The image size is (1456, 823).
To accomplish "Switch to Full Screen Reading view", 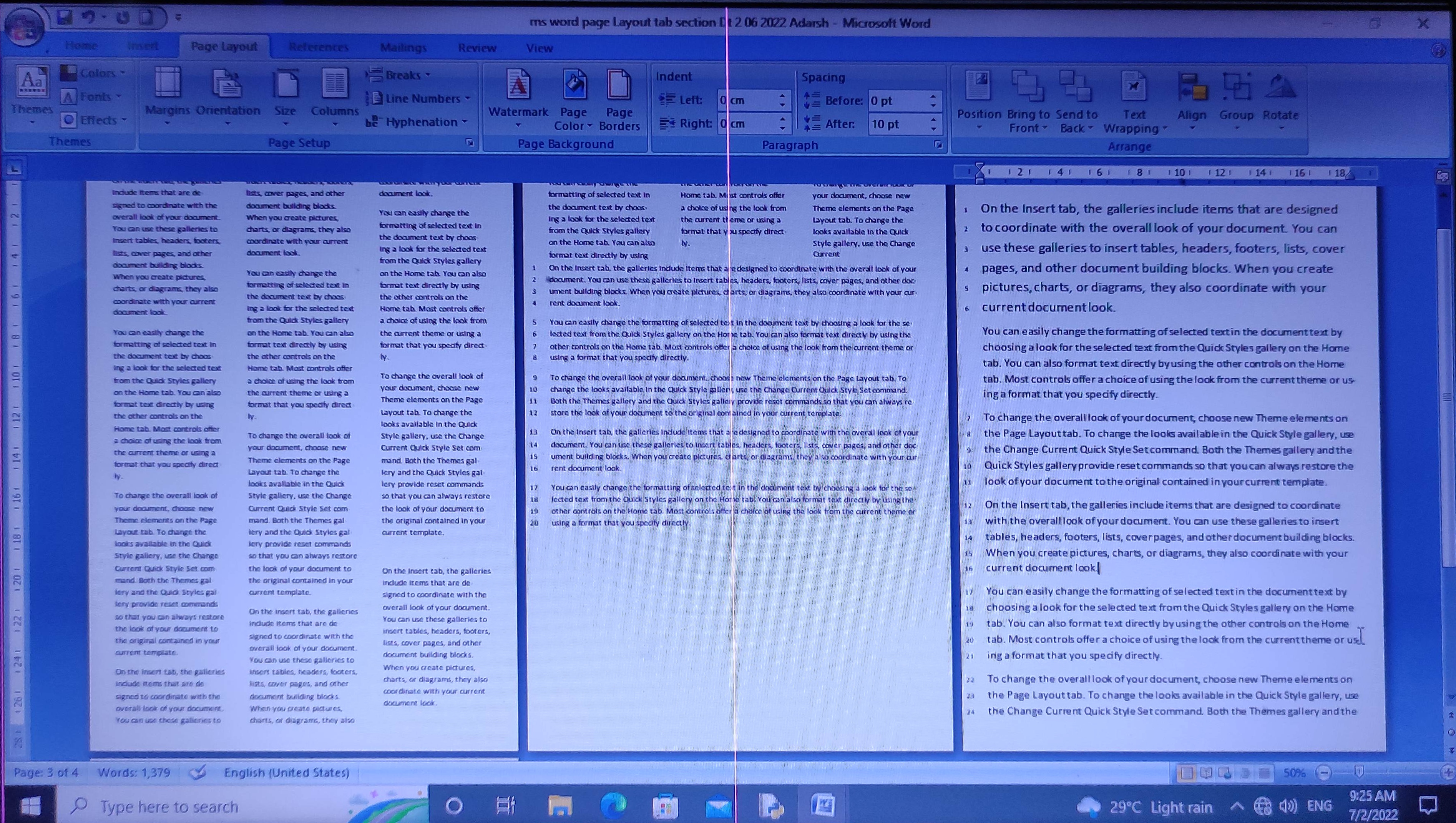I will [x=1206, y=773].
